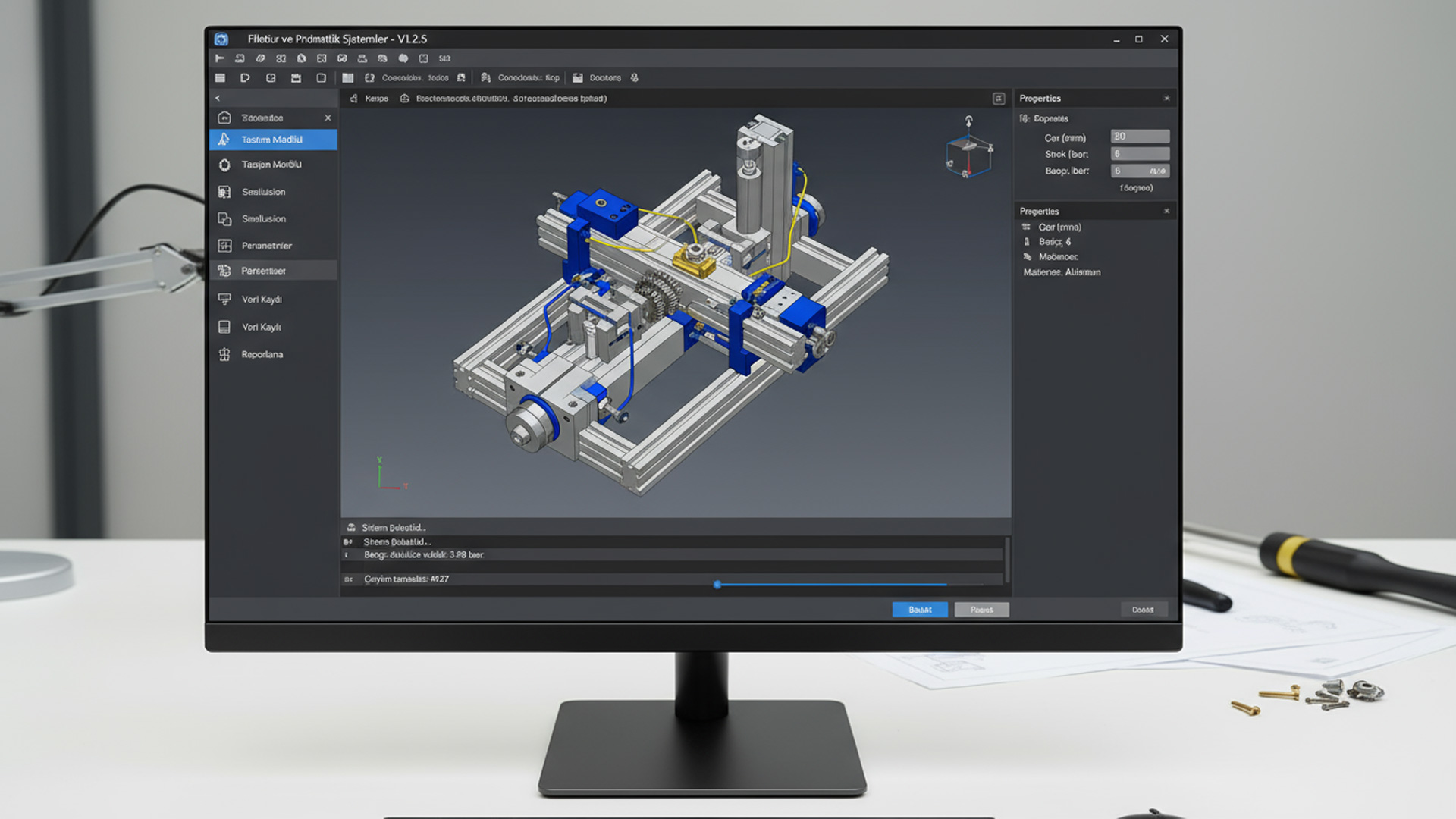The image size is (1456, 819).
Task: Click the view orientation cube gizmo
Action: pyautogui.click(x=968, y=155)
